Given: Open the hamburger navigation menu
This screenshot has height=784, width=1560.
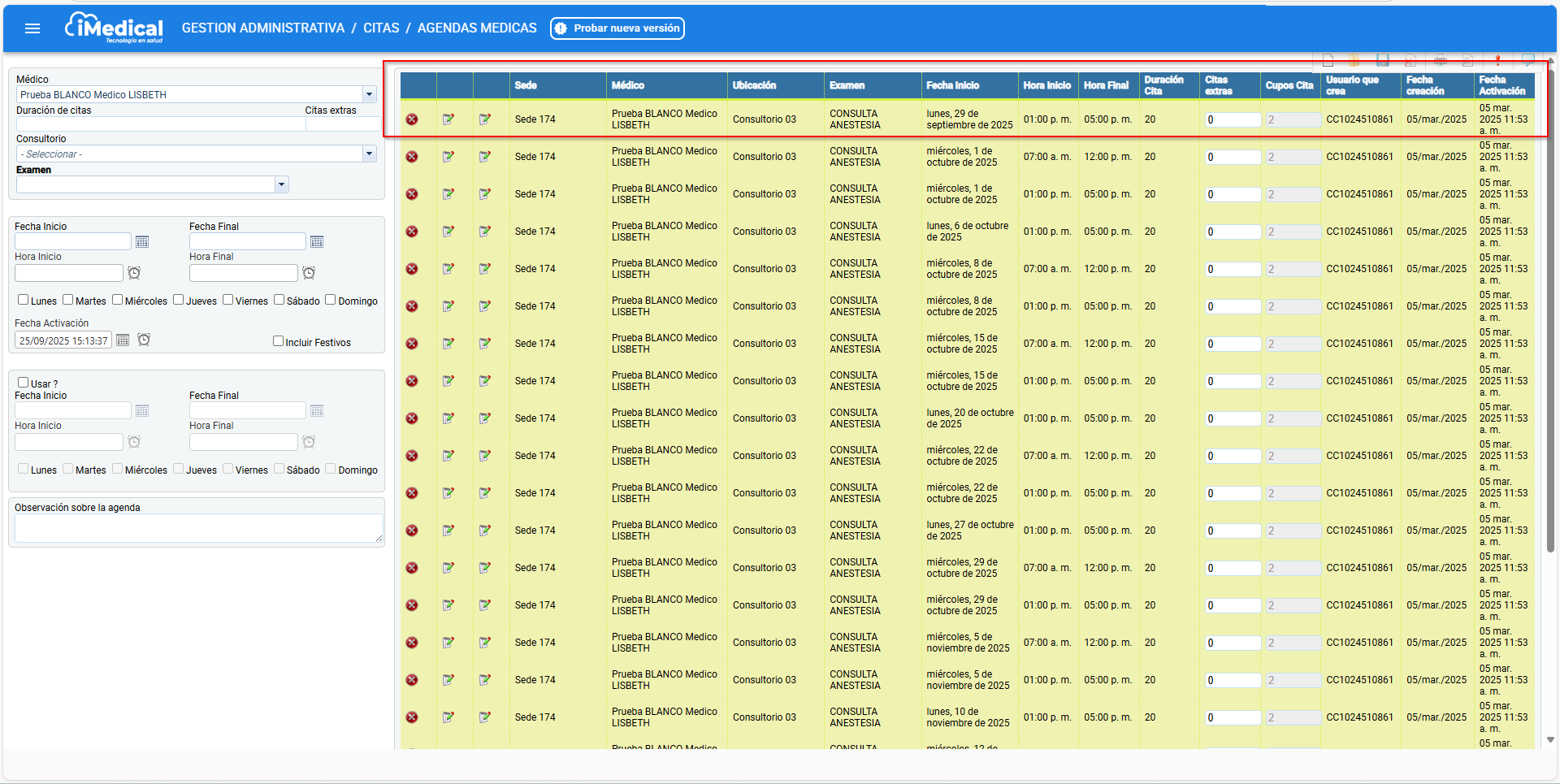Looking at the screenshot, I should coord(32,28).
